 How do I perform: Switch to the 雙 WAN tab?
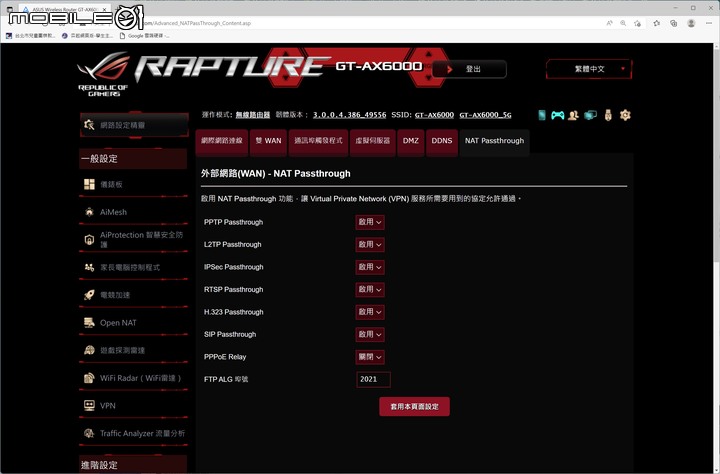(x=269, y=141)
